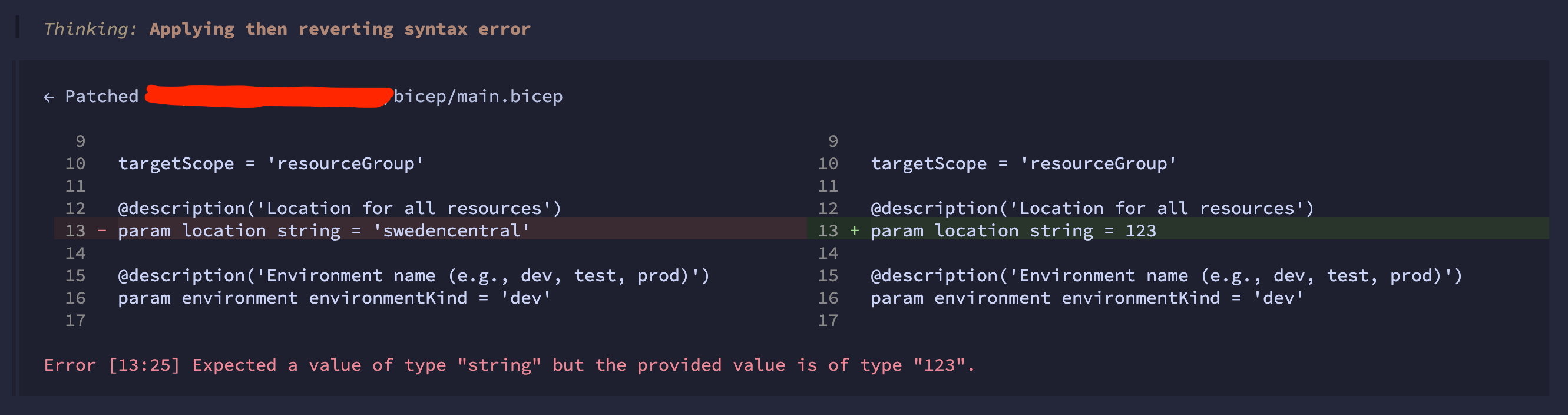The width and height of the screenshot is (1568, 415).
Task: Click right pane param environment environmentKind line
Action: click(1087, 298)
